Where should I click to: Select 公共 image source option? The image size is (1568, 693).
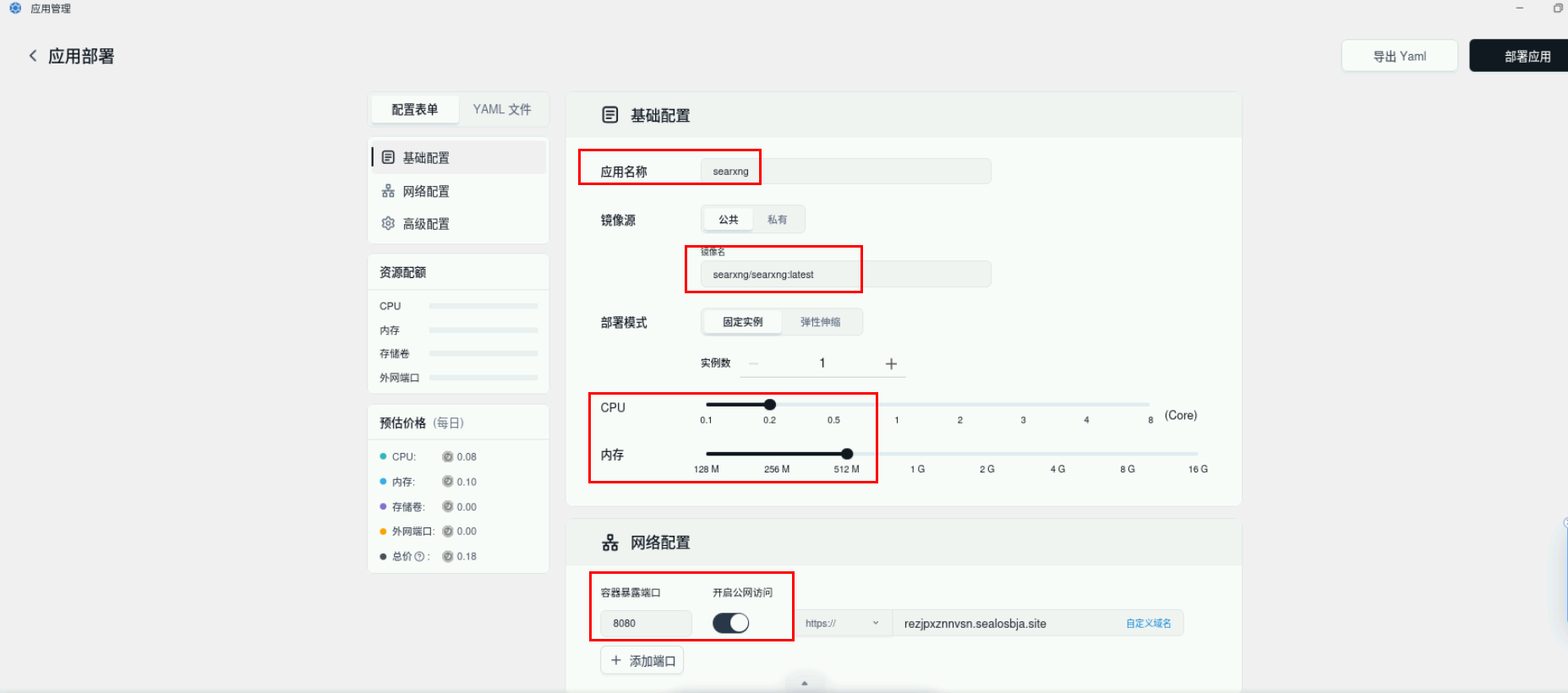click(x=729, y=220)
